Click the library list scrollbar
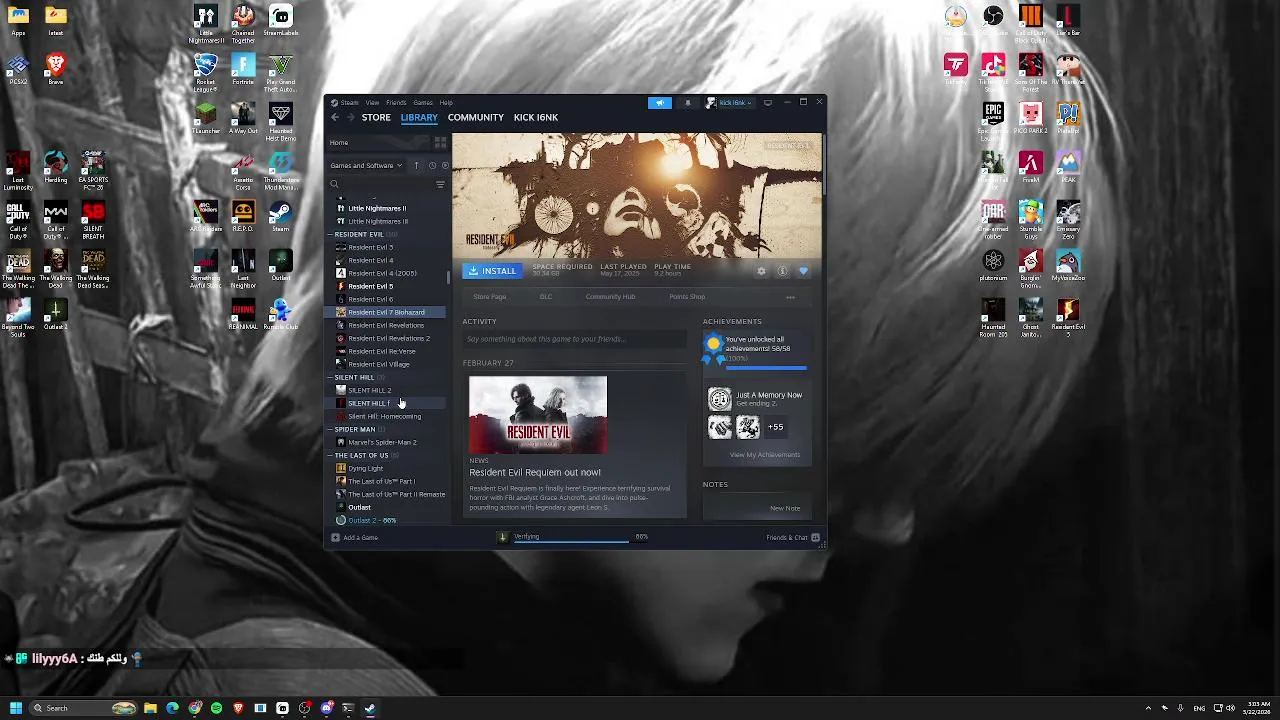 pyautogui.click(x=449, y=280)
